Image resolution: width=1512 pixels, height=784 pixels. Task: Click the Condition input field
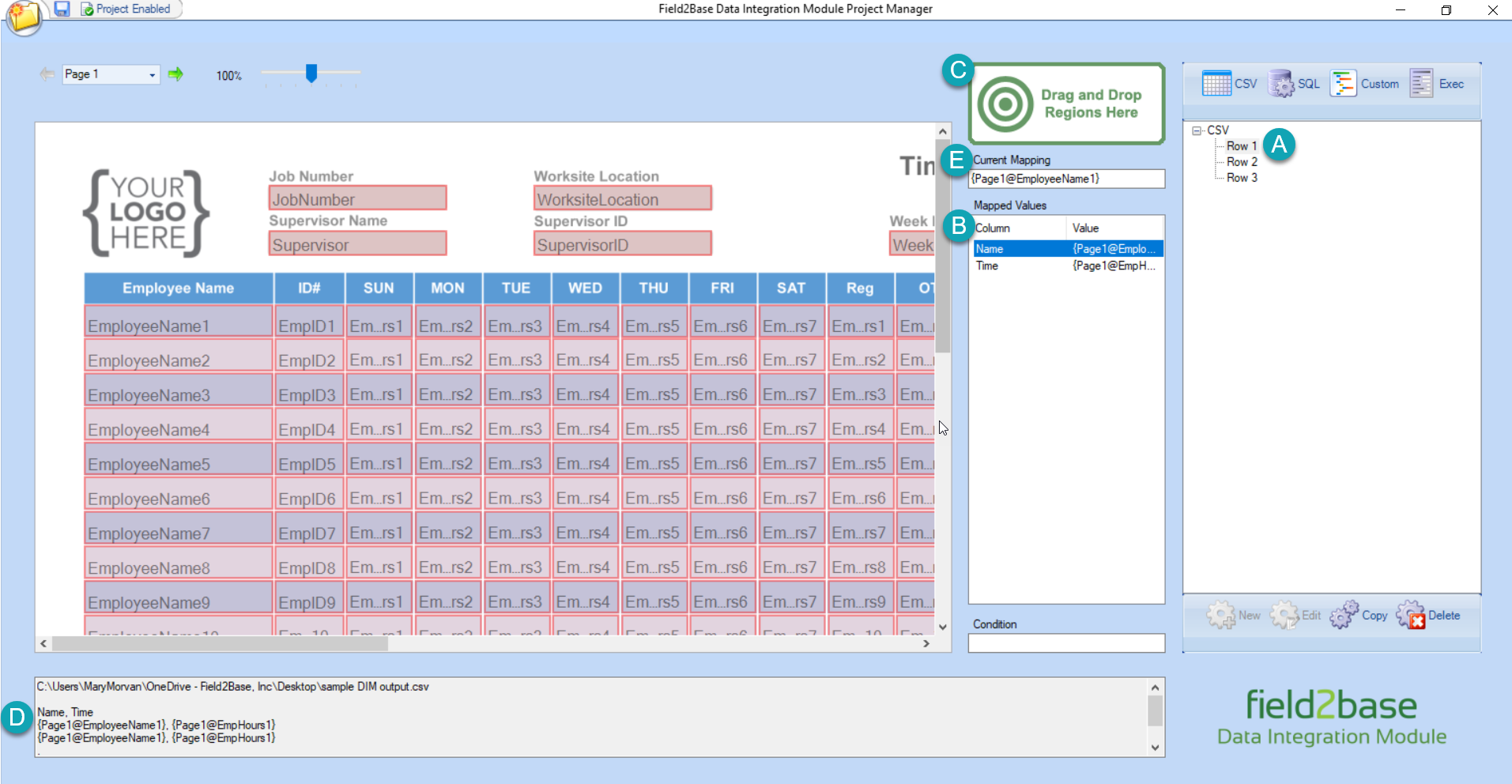click(x=1066, y=643)
